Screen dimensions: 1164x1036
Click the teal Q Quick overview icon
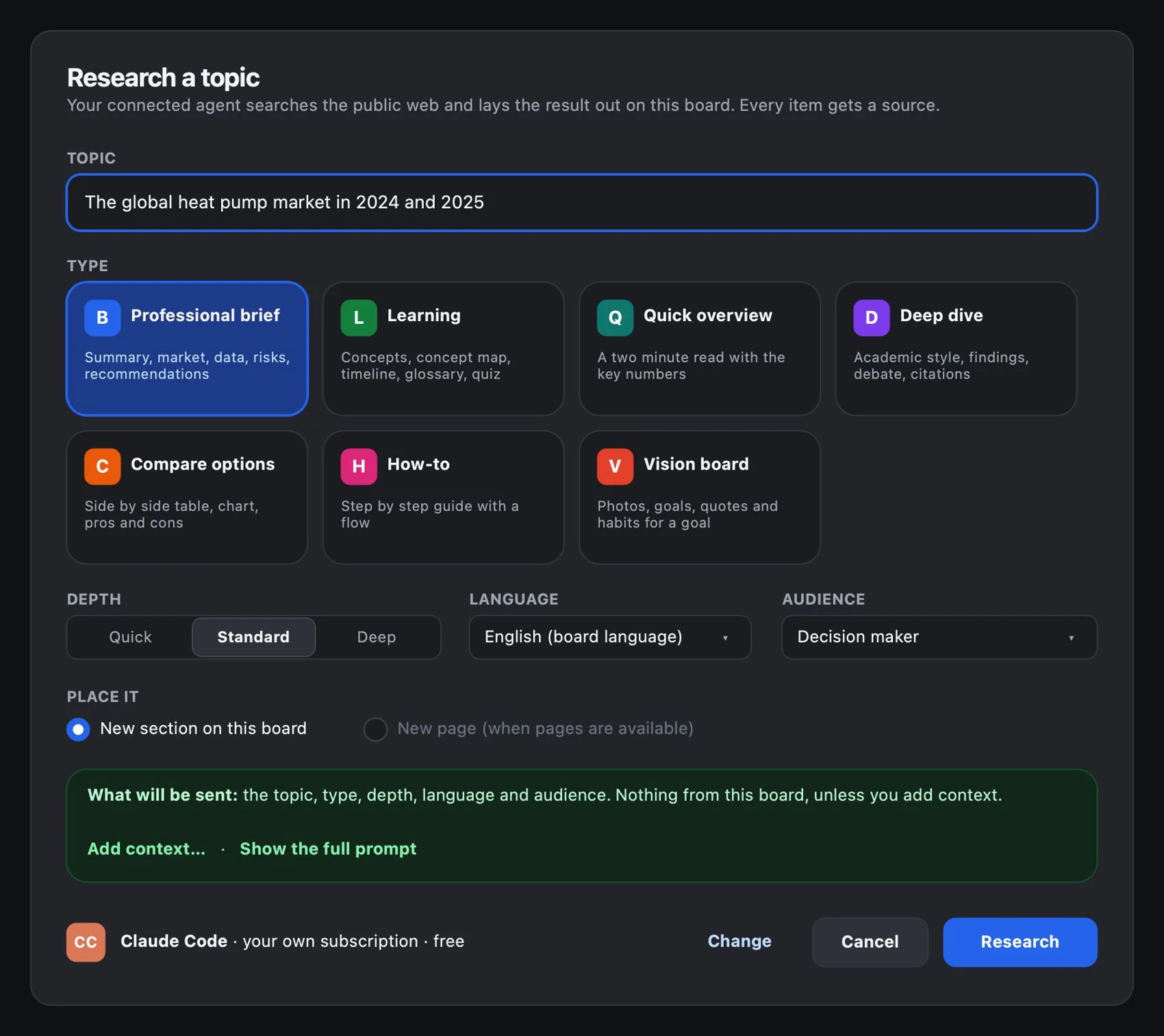coord(615,318)
